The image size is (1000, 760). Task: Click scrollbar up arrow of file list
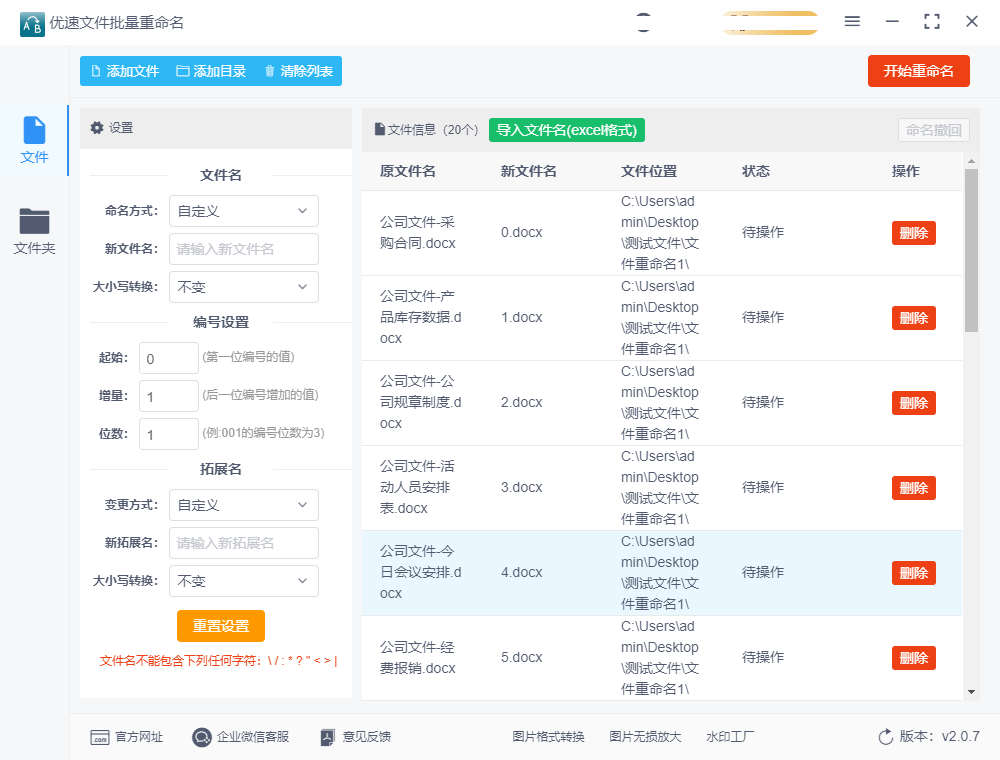(971, 161)
